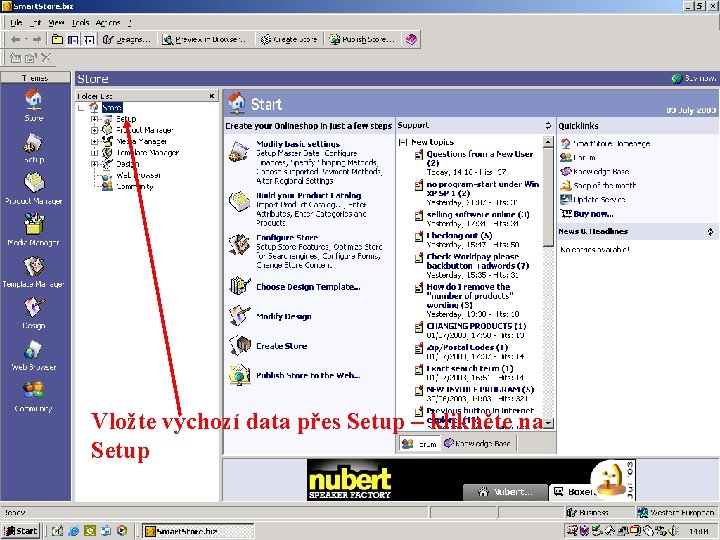Switch to the Forum tab below Support

click(x=419, y=444)
